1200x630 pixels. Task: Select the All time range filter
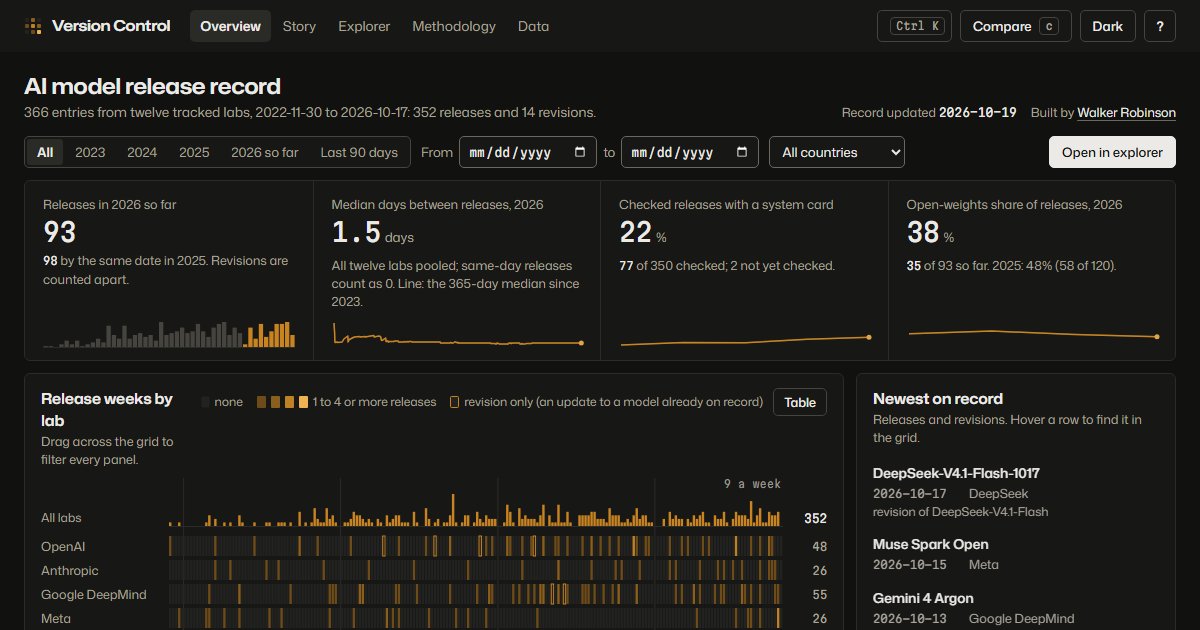[45, 152]
